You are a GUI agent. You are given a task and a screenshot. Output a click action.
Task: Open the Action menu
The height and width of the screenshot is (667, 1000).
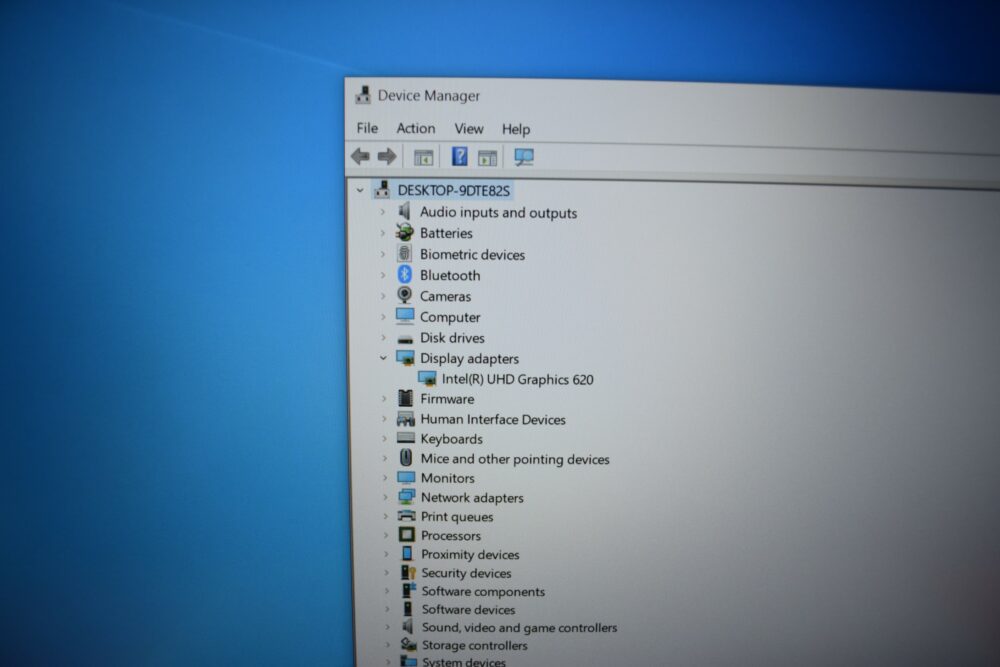click(x=416, y=128)
